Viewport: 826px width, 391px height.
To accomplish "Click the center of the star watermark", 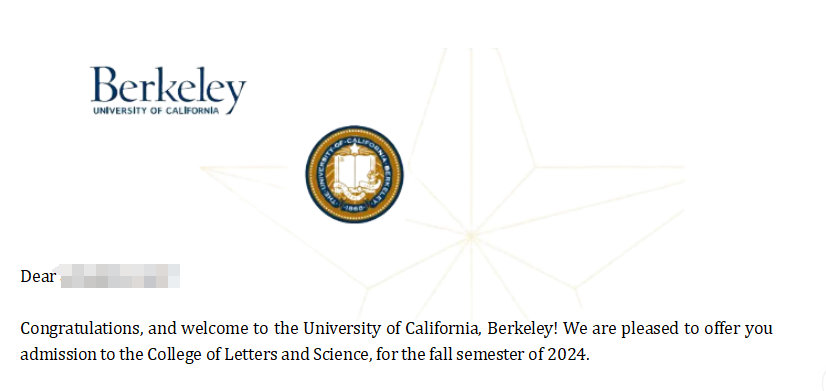I will click(x=470, y=236).
